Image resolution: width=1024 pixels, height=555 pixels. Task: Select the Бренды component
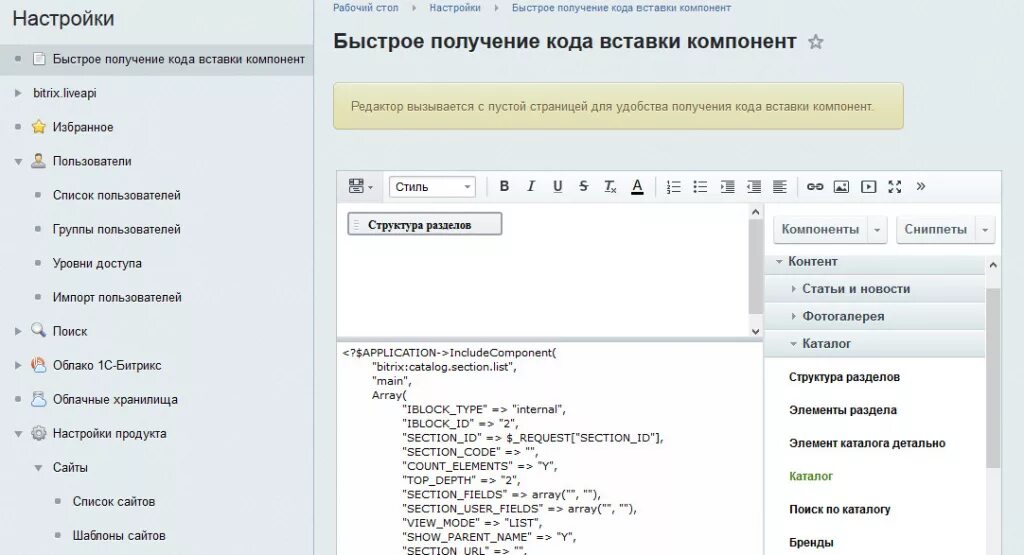point(810,543)
